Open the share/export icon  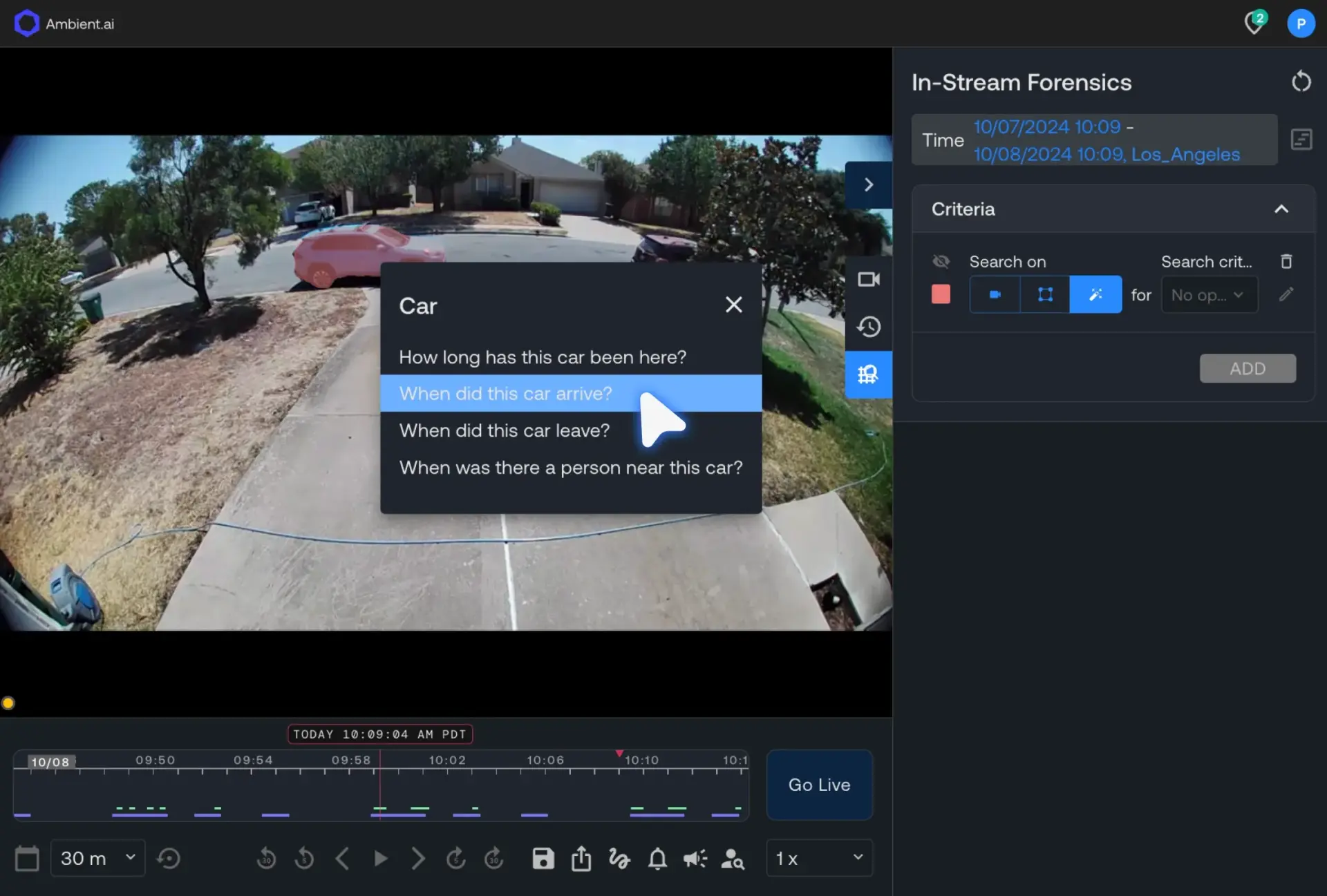point(581,858)
